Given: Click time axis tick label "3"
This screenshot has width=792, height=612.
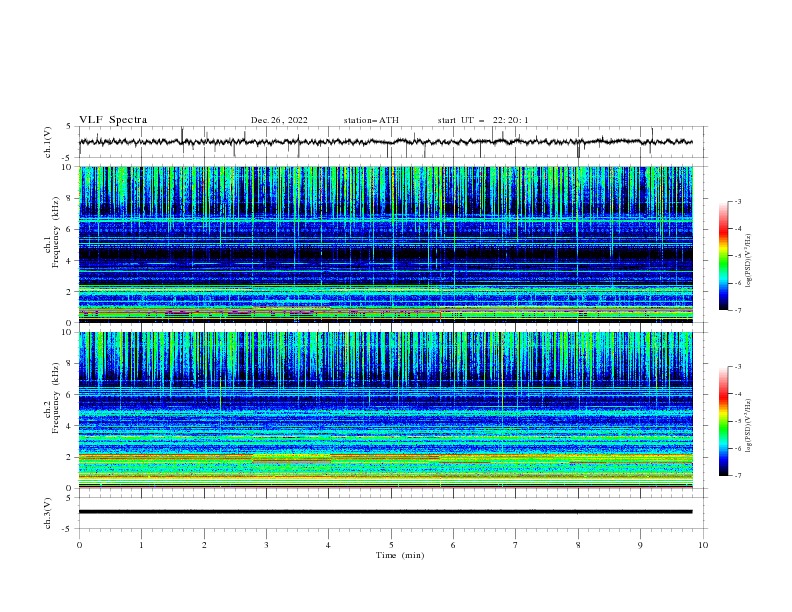Looking at the screenshot, I should click(266, 545).
